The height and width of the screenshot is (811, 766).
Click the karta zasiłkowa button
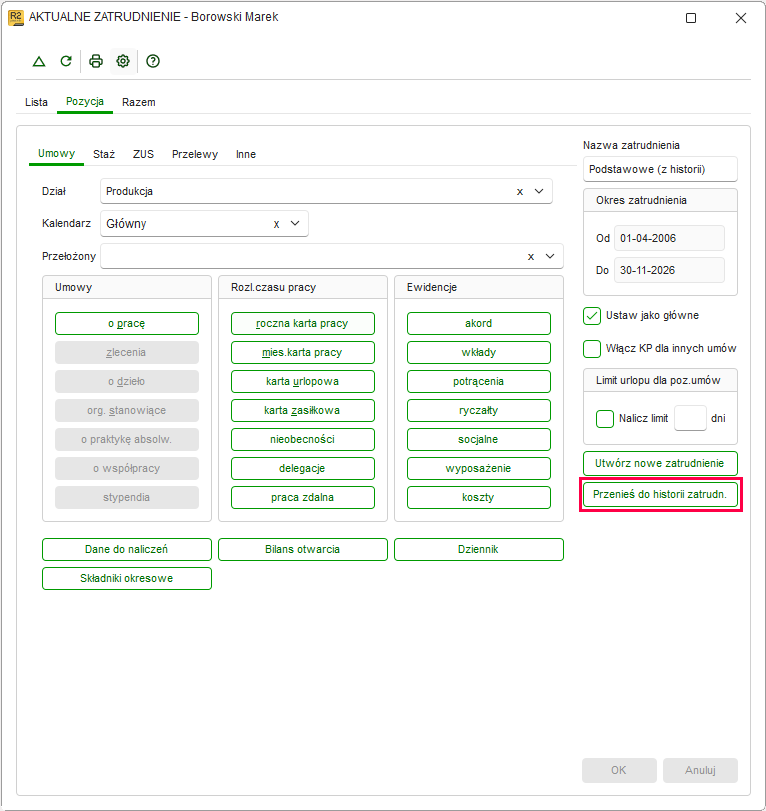point(303,411)
